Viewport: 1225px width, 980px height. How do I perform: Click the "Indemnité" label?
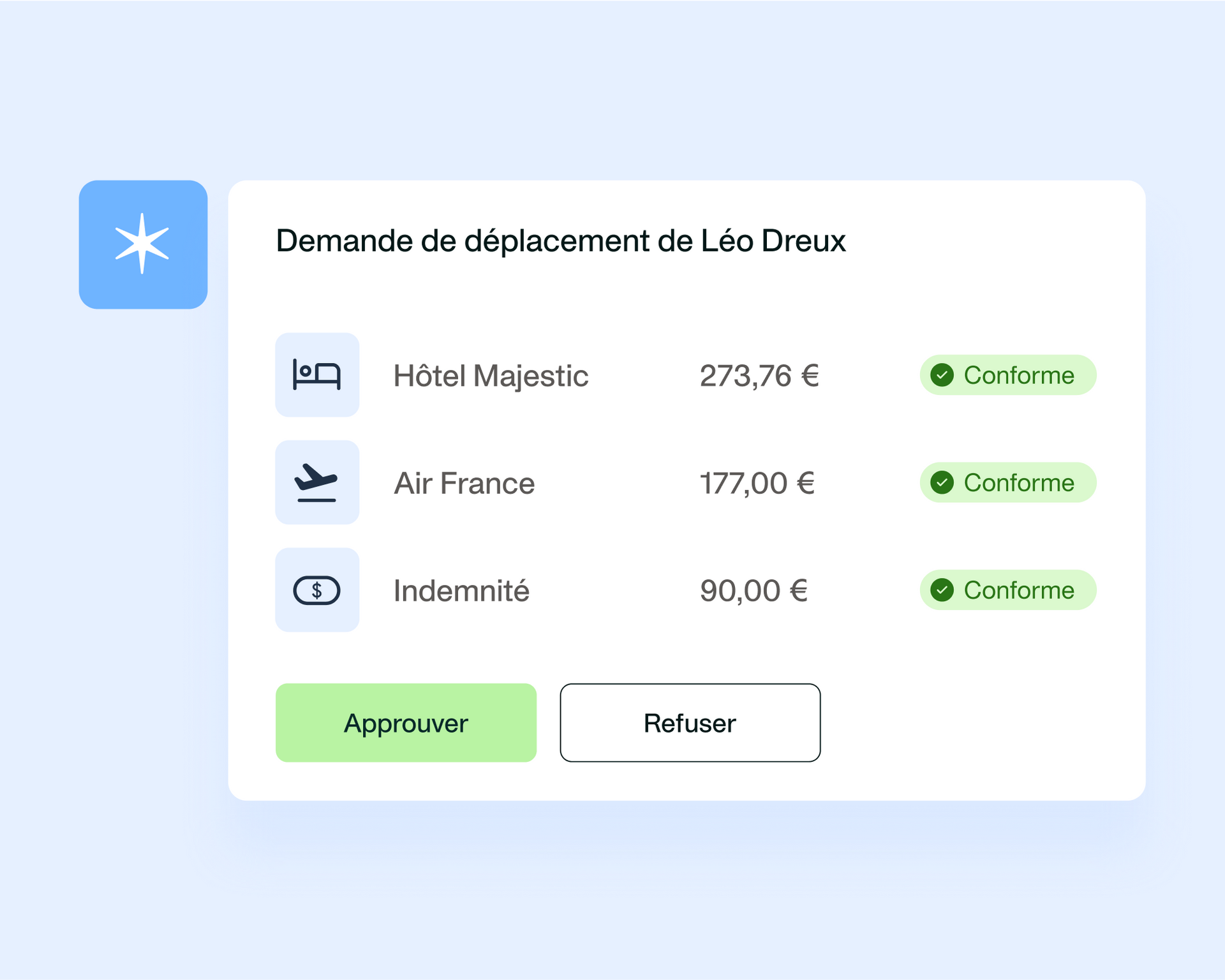(x=461, y=591)
